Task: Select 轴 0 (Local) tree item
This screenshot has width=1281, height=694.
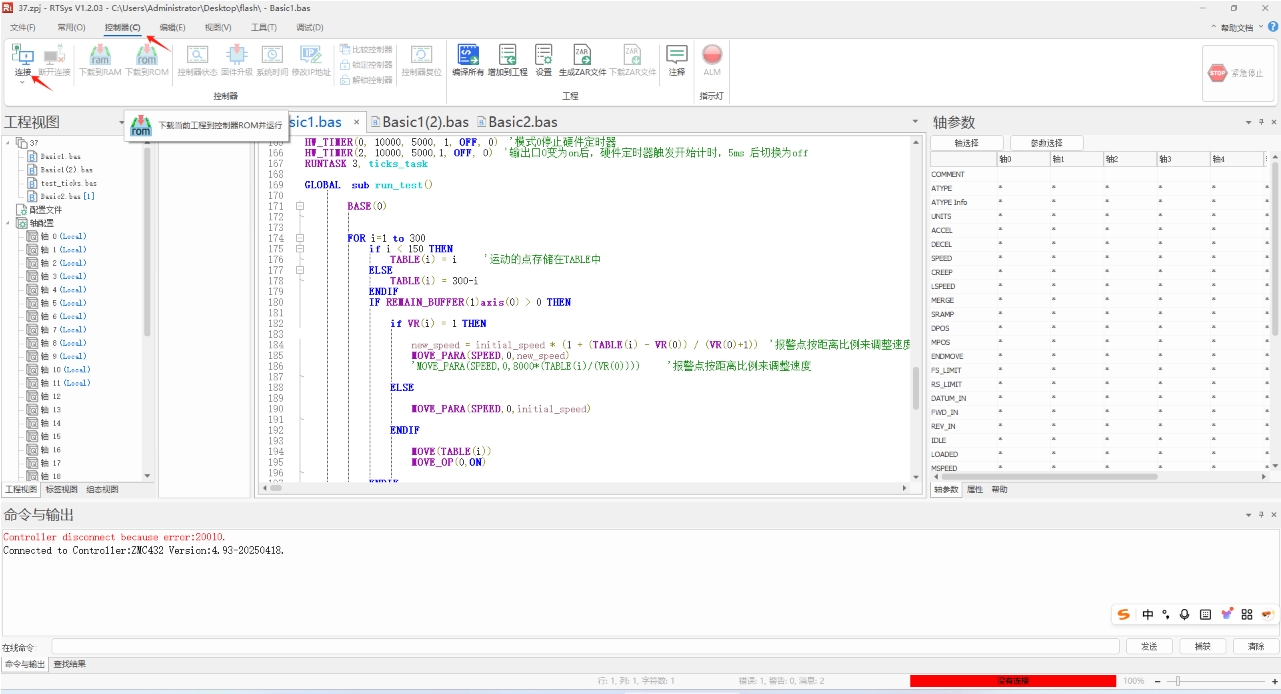Action: pyautogui.click(x=57, y=237)
